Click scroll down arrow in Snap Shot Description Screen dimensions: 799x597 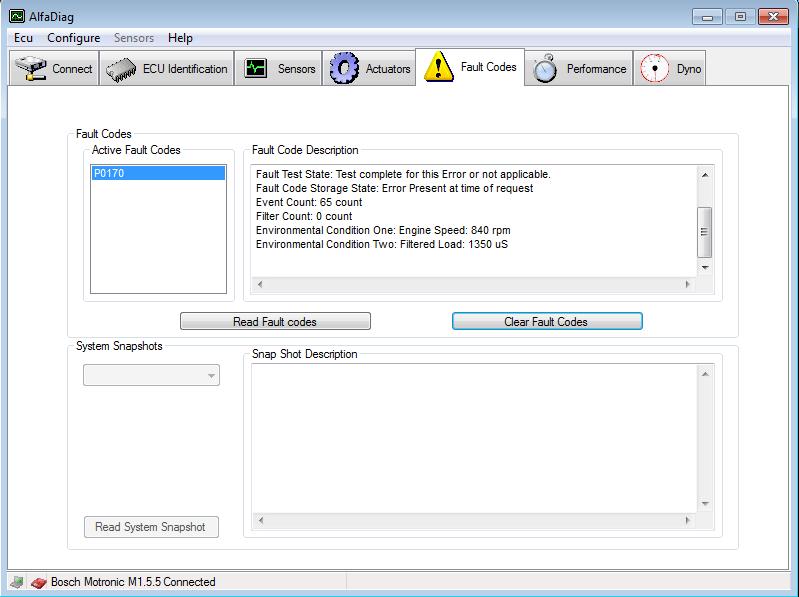[x=705, y=503]
